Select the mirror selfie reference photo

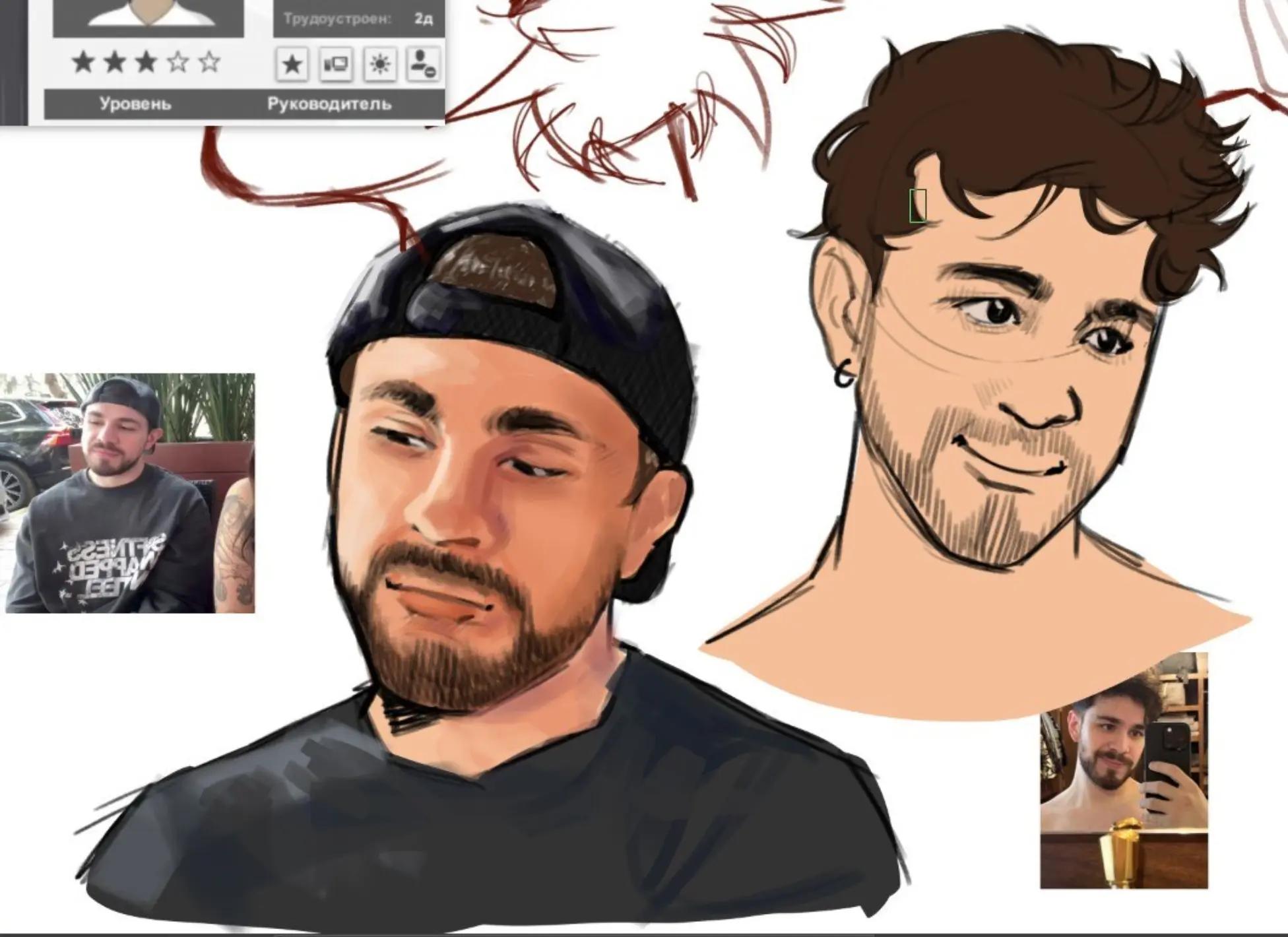1124,771
